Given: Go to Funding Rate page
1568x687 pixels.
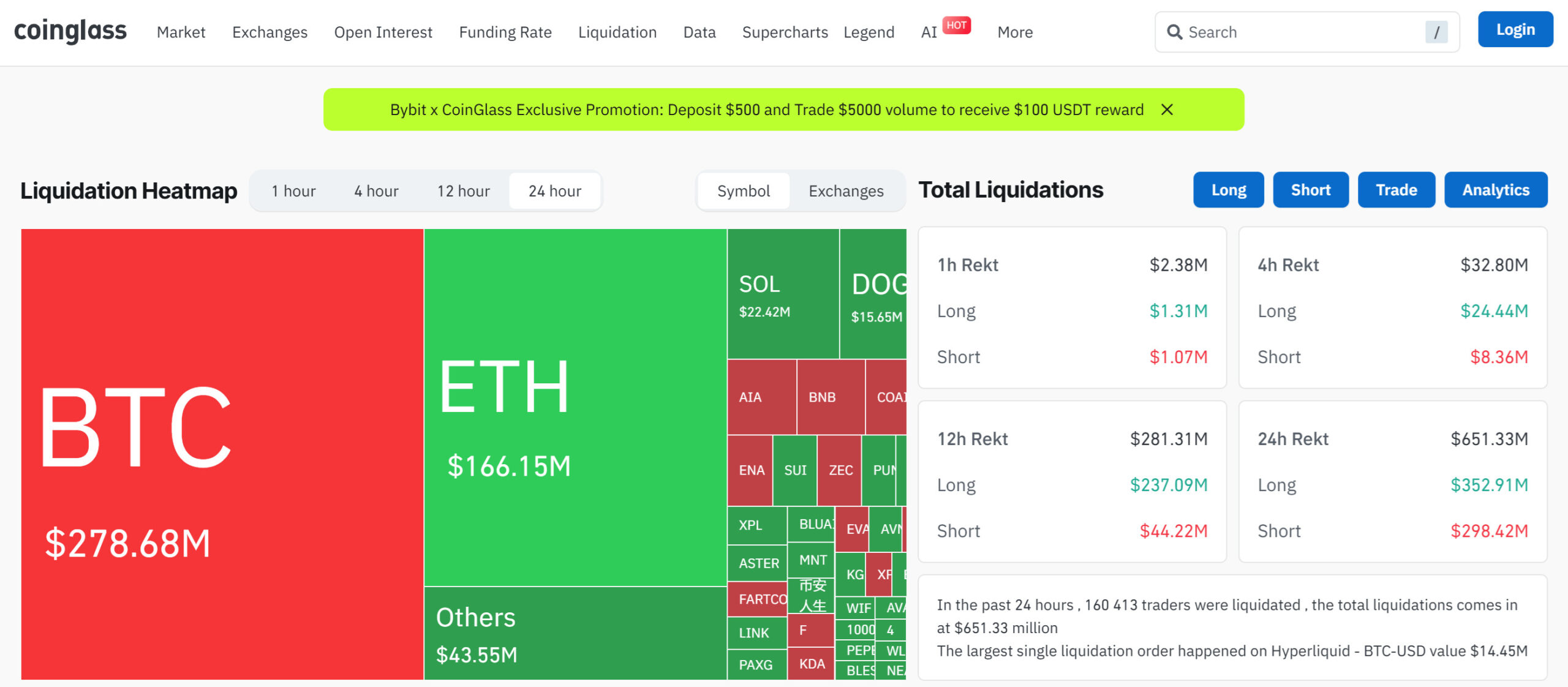Looking at the screenshot, I should tap(505, 32).
